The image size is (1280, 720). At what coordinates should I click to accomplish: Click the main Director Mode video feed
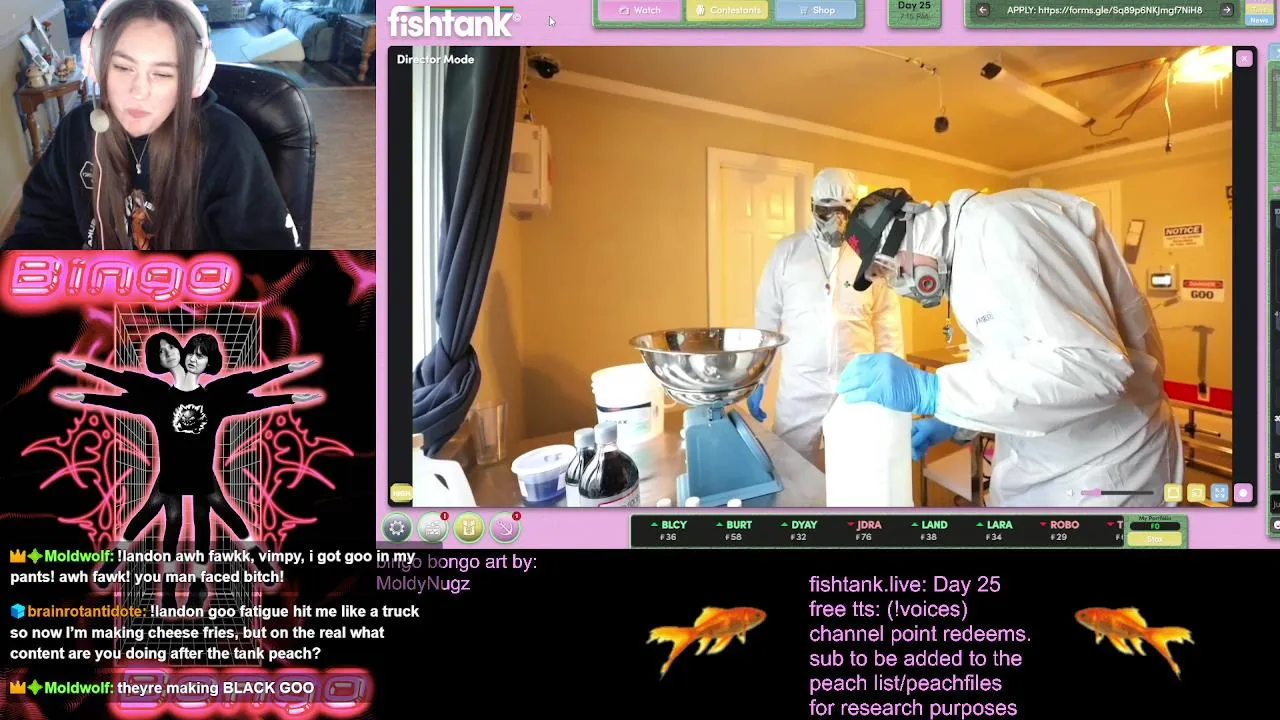click(x=820, y=275)
